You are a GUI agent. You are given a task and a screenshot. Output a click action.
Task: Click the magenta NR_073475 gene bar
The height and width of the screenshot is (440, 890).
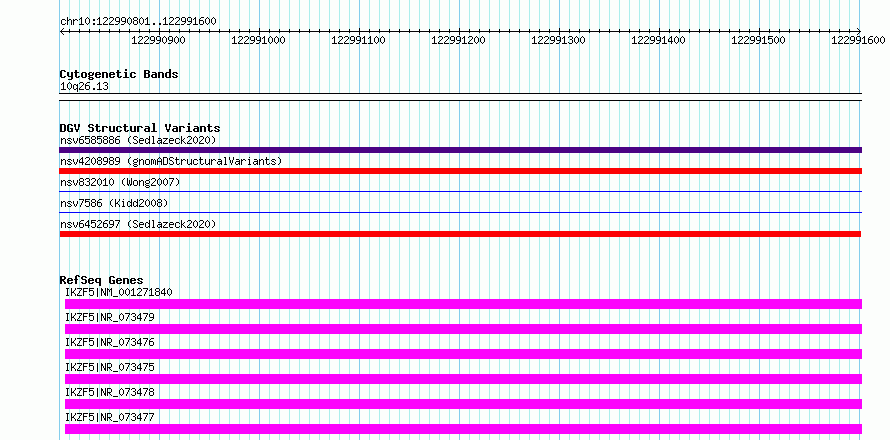point(463,379)
